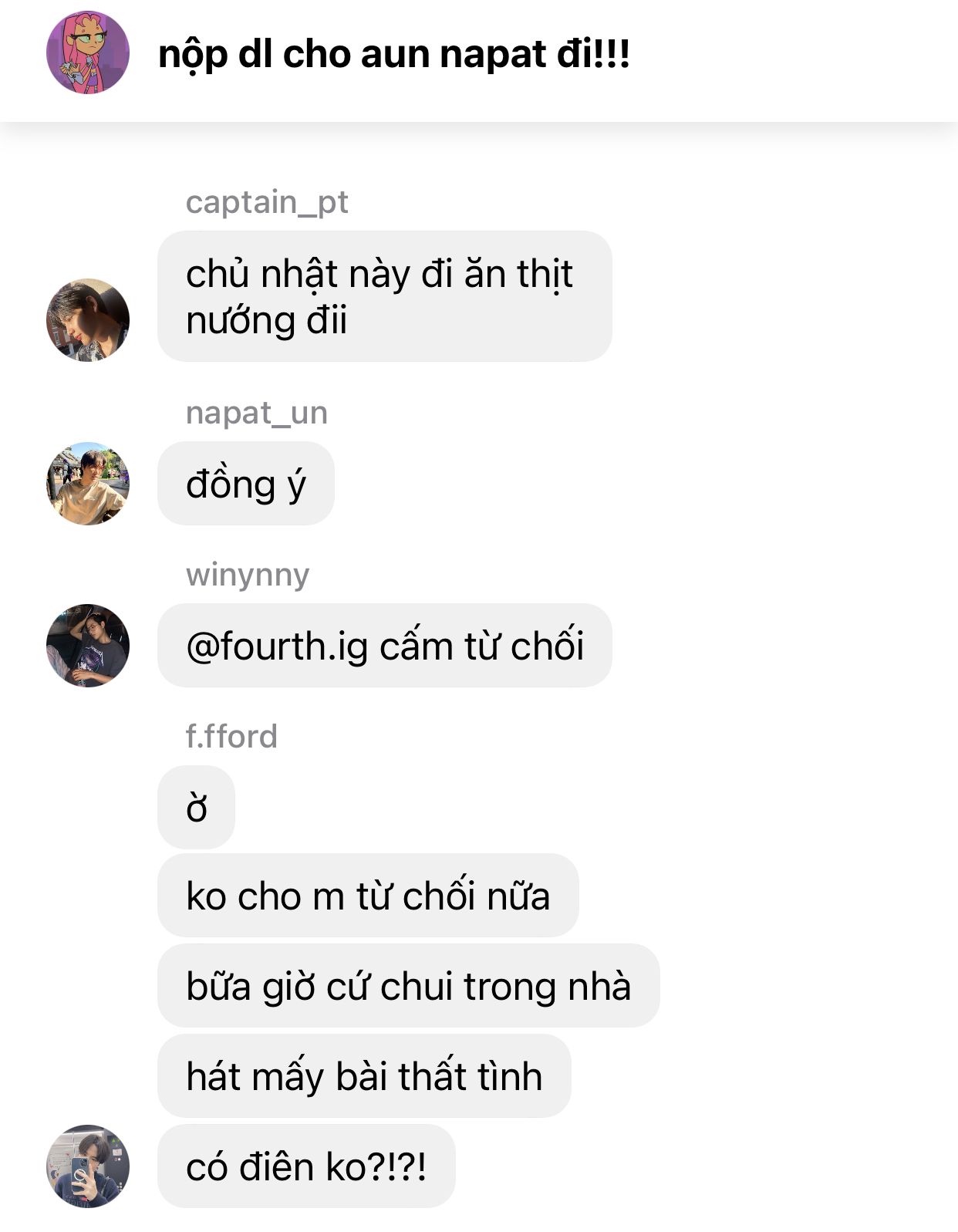Screen dimensions: 958x1232
Task: Click the f.fford username label
Action: pyautogui.click(x=231, y=736)
